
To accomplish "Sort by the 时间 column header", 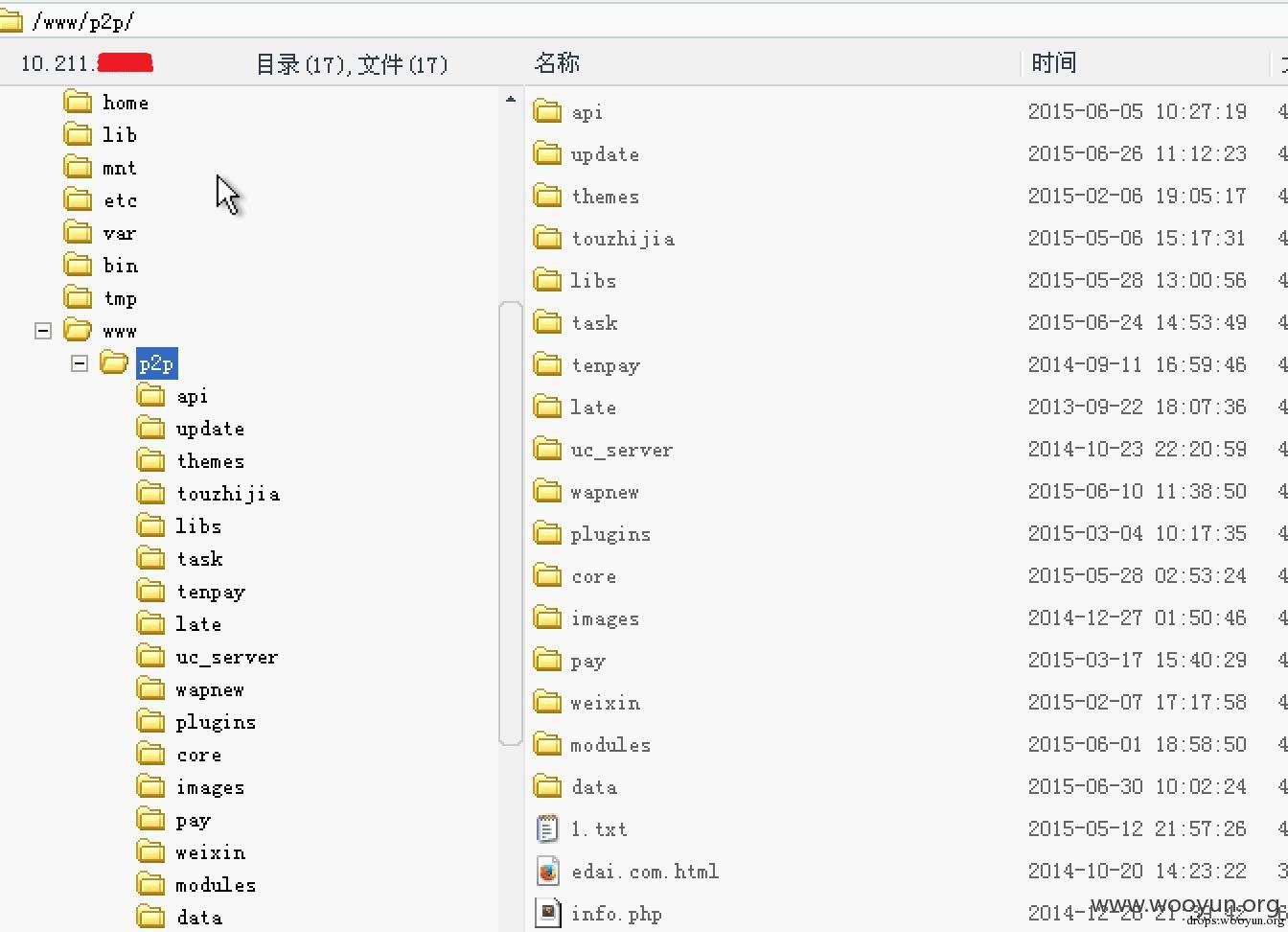I will (1053, 63).
